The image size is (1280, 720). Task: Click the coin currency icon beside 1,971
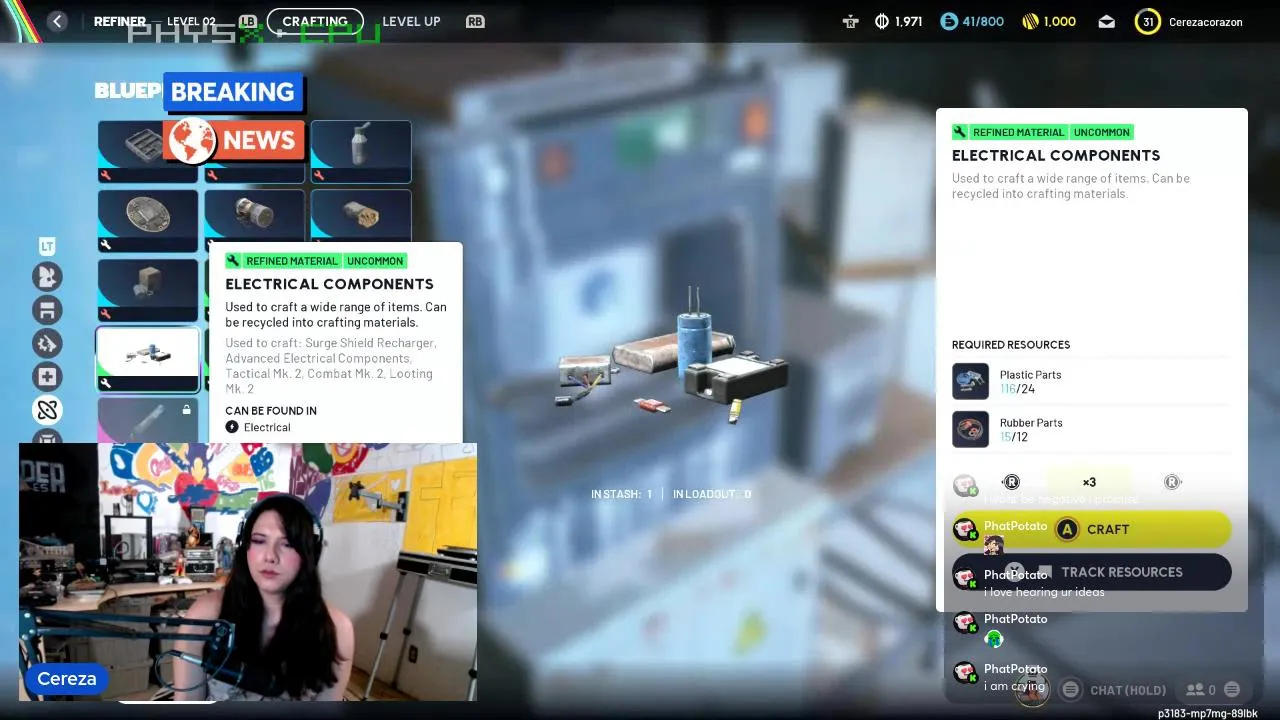tap(882, 21)
